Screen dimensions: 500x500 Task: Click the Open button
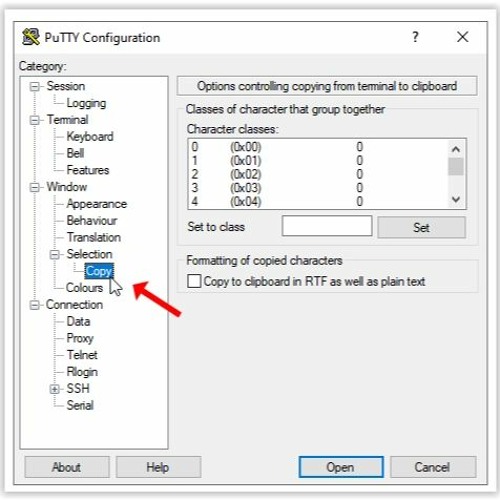[x=341, y=467]
